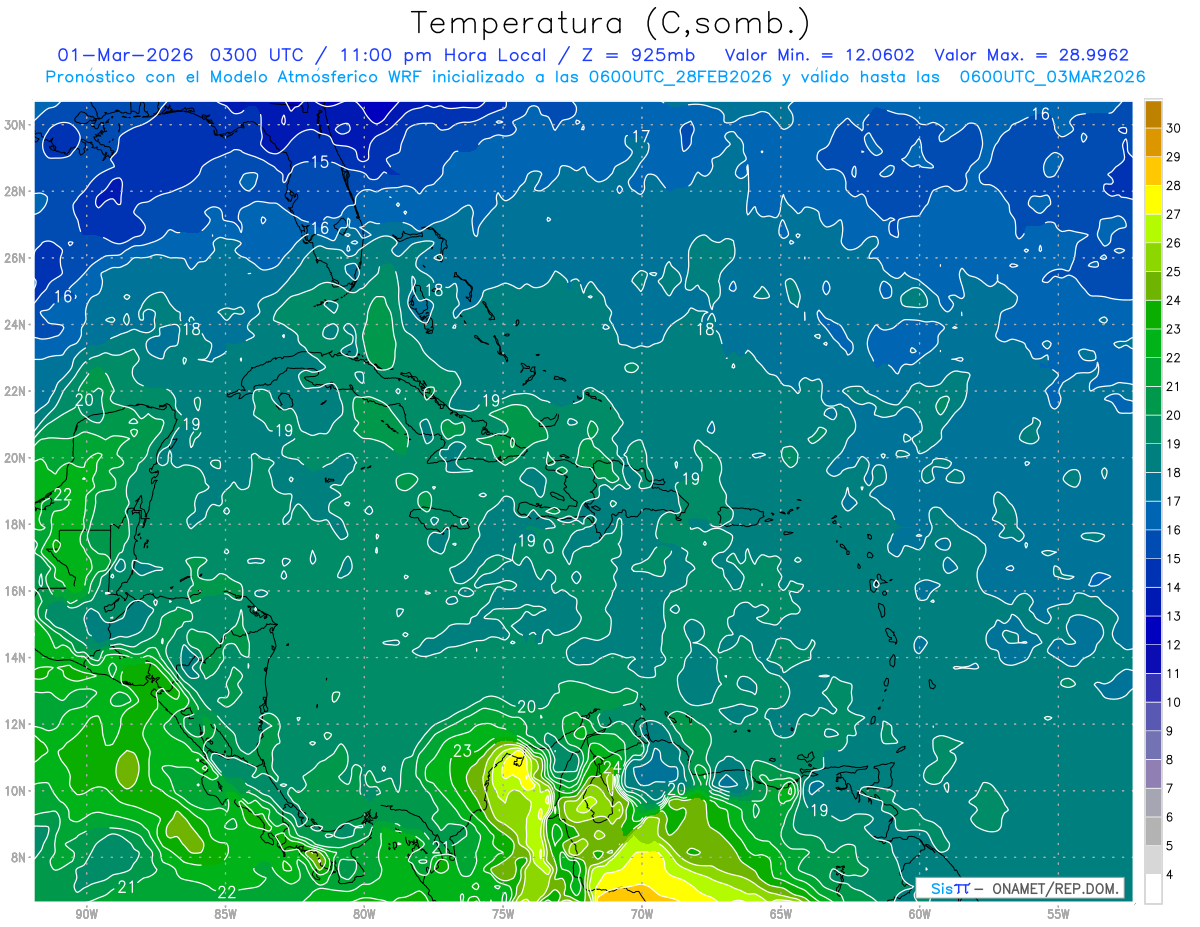The width and height of the screenshot is (1200, 927).
Task: Click the 30 label on the color scale
Action: (x=1175, y=128)
